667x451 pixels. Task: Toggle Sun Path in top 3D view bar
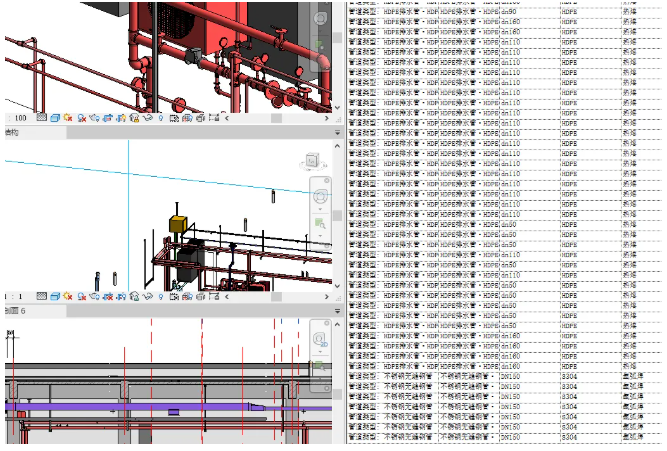click(x=68, y=118)
